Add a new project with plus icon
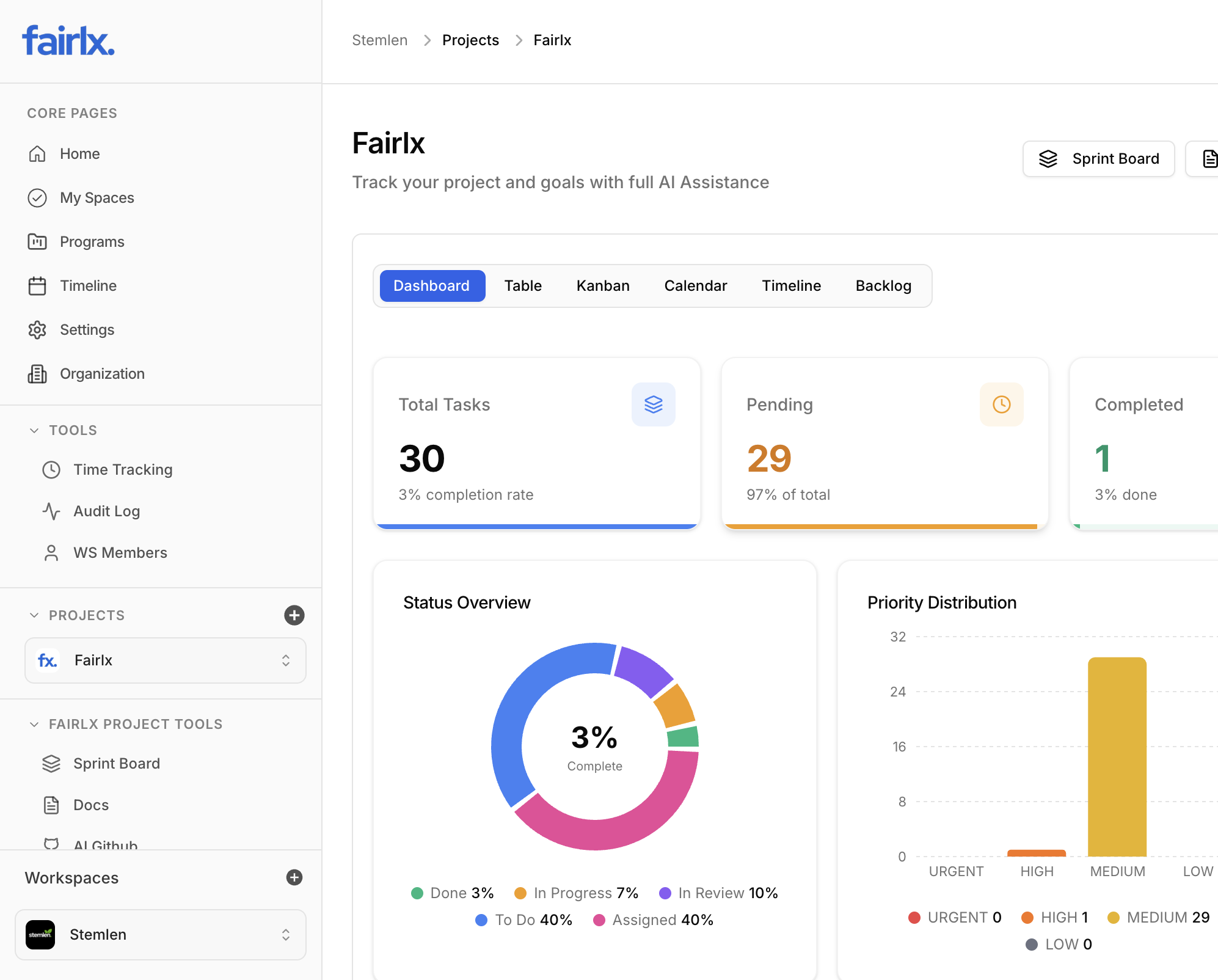Viewport: 1218px width, 980px height. [x=294, y=615]
